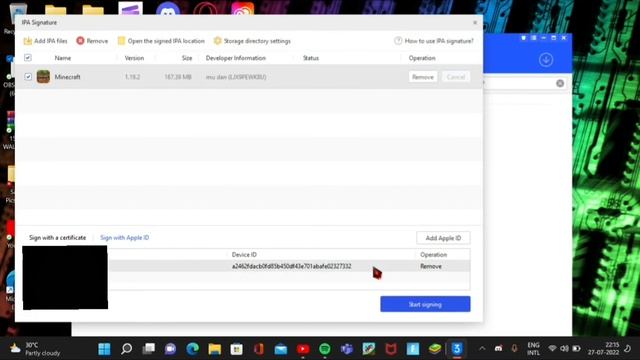Click the Size column header
This screenshot has height=360, width=640.
point(187,58)
